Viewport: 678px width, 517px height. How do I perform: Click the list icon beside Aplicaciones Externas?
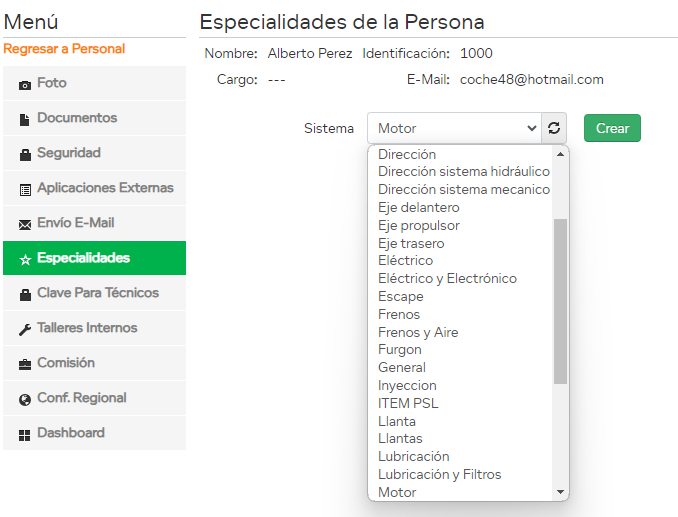(x=25, y=189)
